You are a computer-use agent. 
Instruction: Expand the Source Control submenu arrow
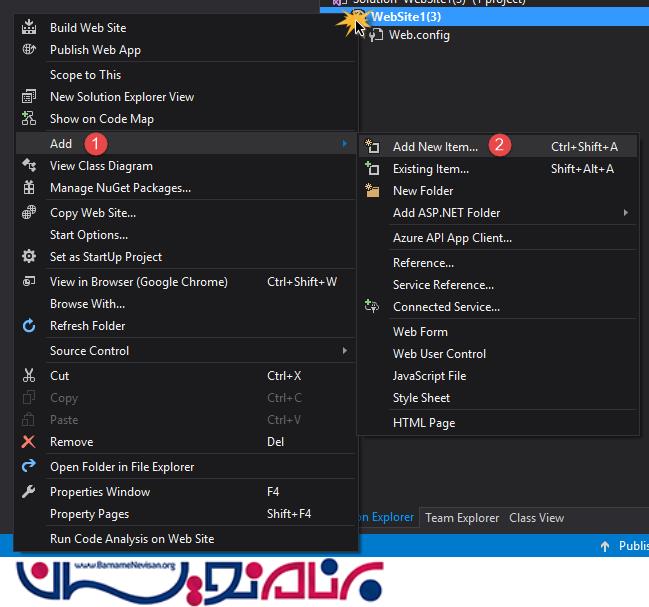click(344, 351)
